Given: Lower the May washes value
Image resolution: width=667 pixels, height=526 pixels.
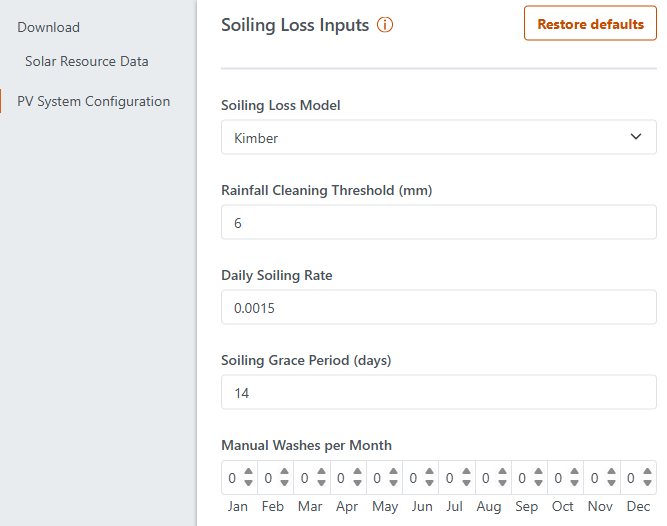Looking at the screenshot, I should pos(394,483).
